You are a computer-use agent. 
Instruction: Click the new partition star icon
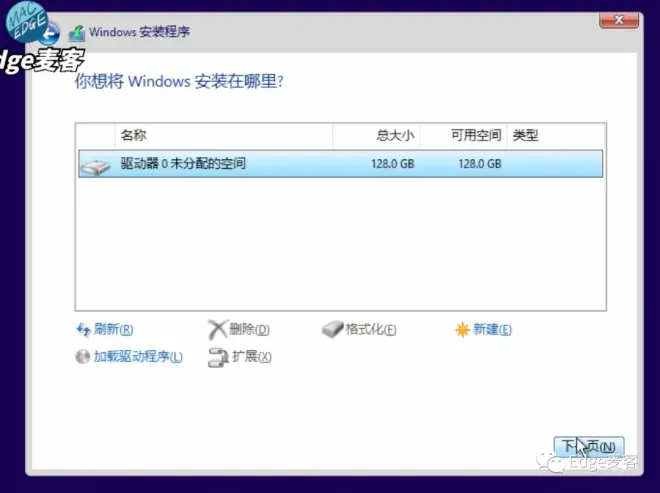462,330
